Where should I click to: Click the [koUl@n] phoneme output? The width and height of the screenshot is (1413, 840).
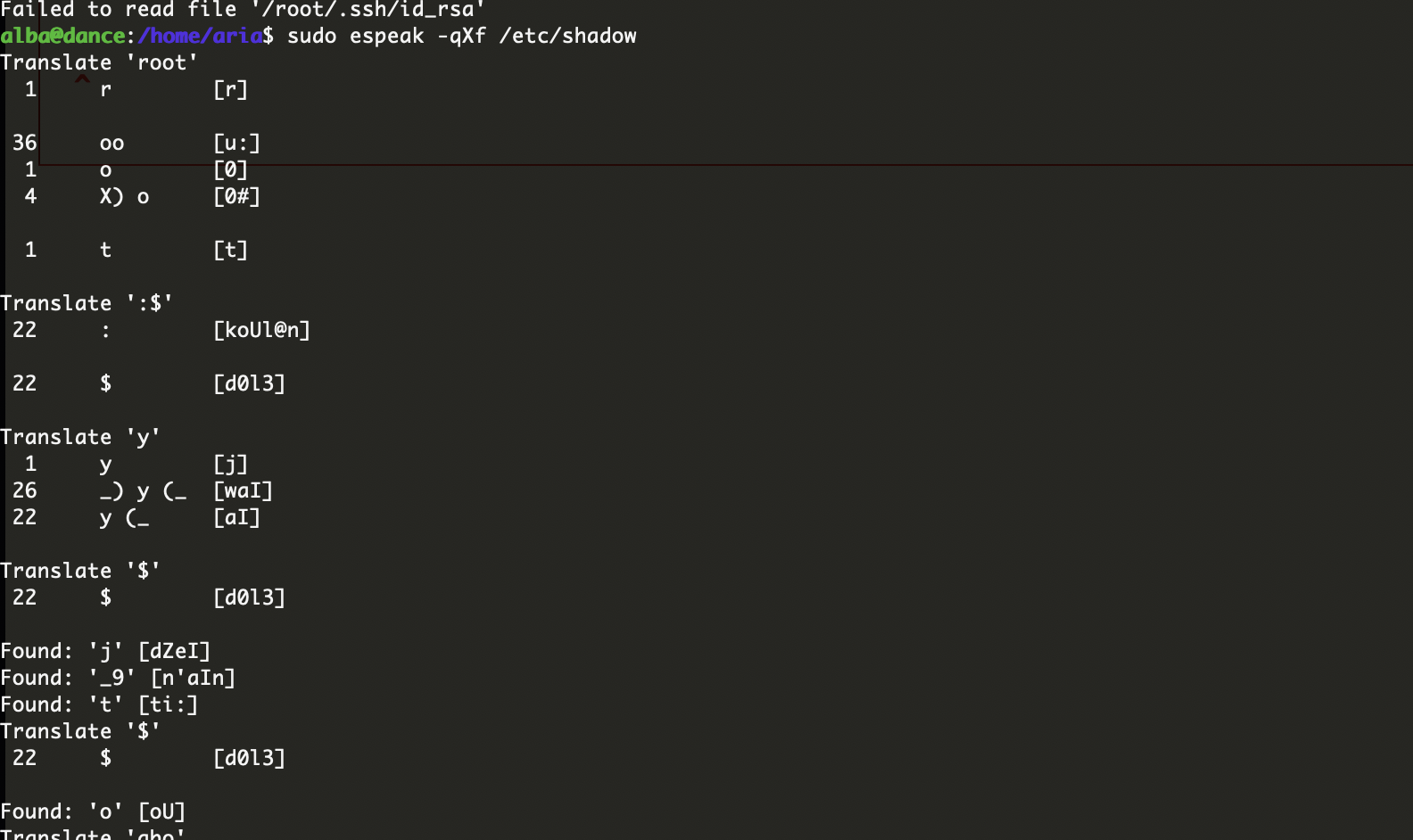coord(261,330)
